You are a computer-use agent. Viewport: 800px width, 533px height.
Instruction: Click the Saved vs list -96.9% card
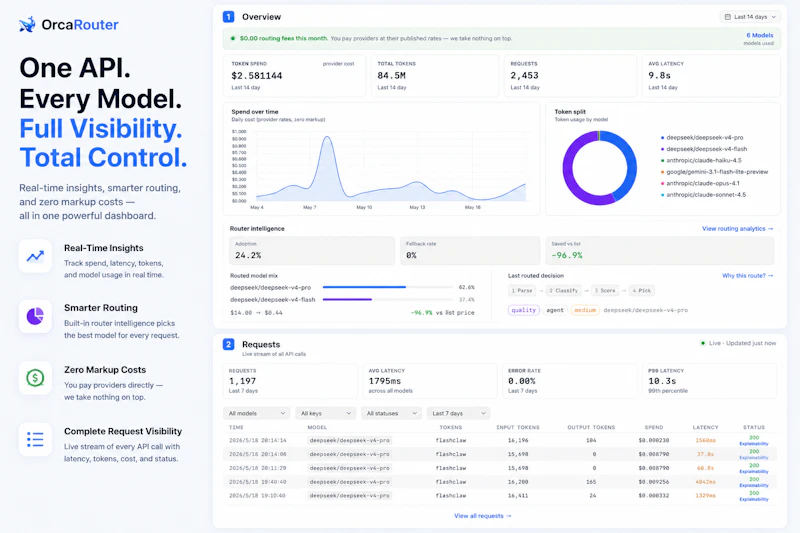pyautogui.click(x=659, y=250)
